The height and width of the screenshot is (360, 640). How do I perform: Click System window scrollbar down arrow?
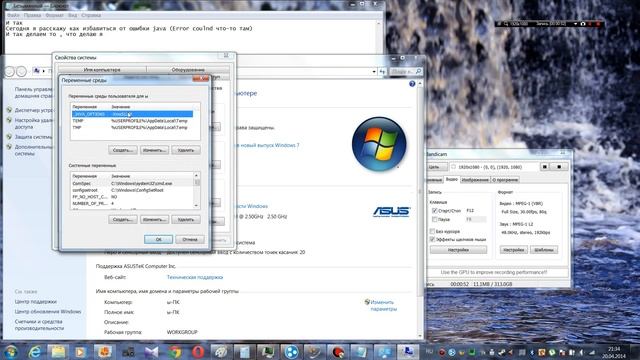coord(420,336)
